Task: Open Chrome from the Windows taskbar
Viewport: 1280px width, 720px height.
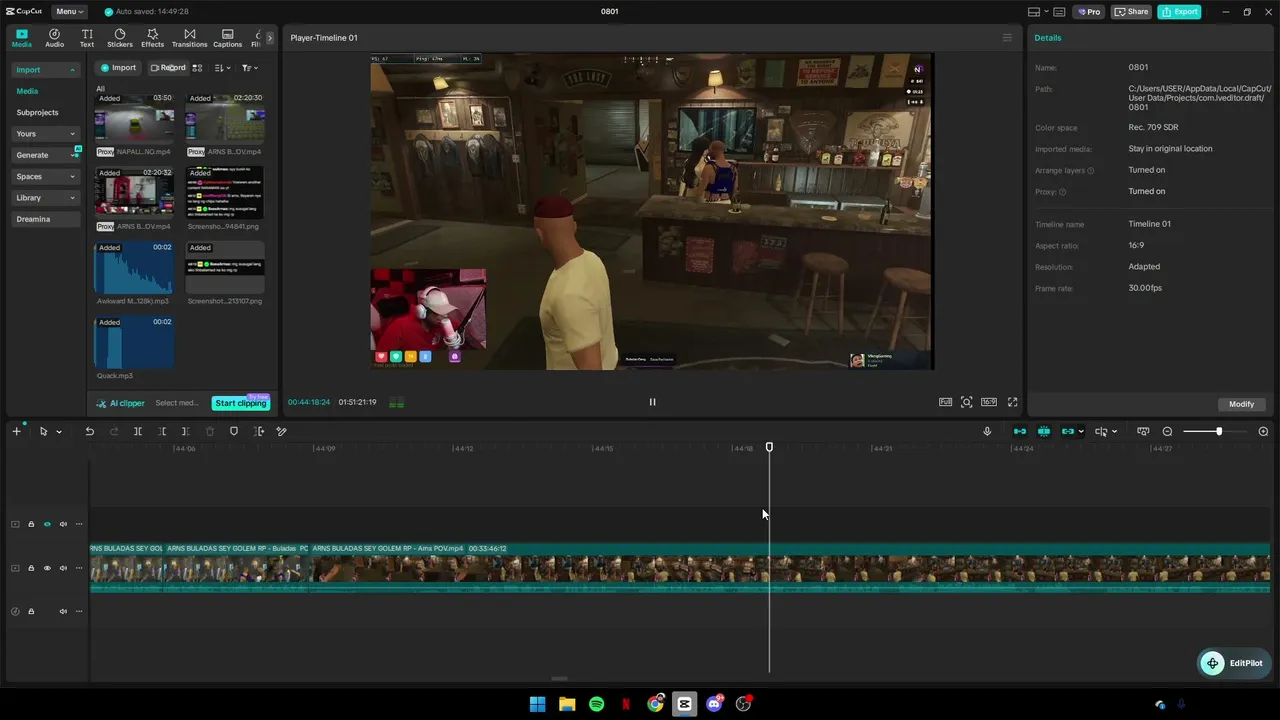Action: 655,704
